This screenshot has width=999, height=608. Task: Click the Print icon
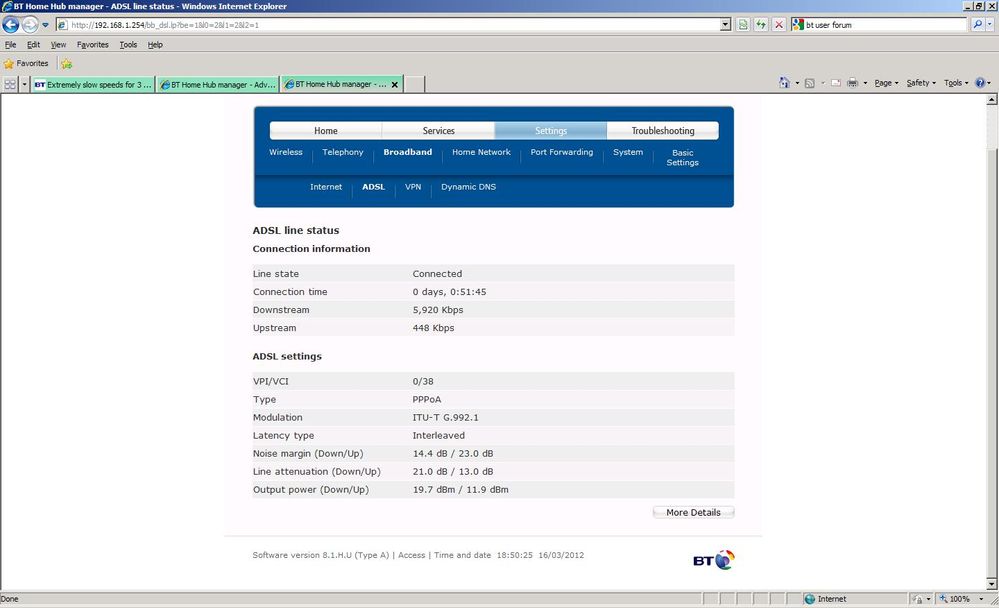click(x=852, y=83)
